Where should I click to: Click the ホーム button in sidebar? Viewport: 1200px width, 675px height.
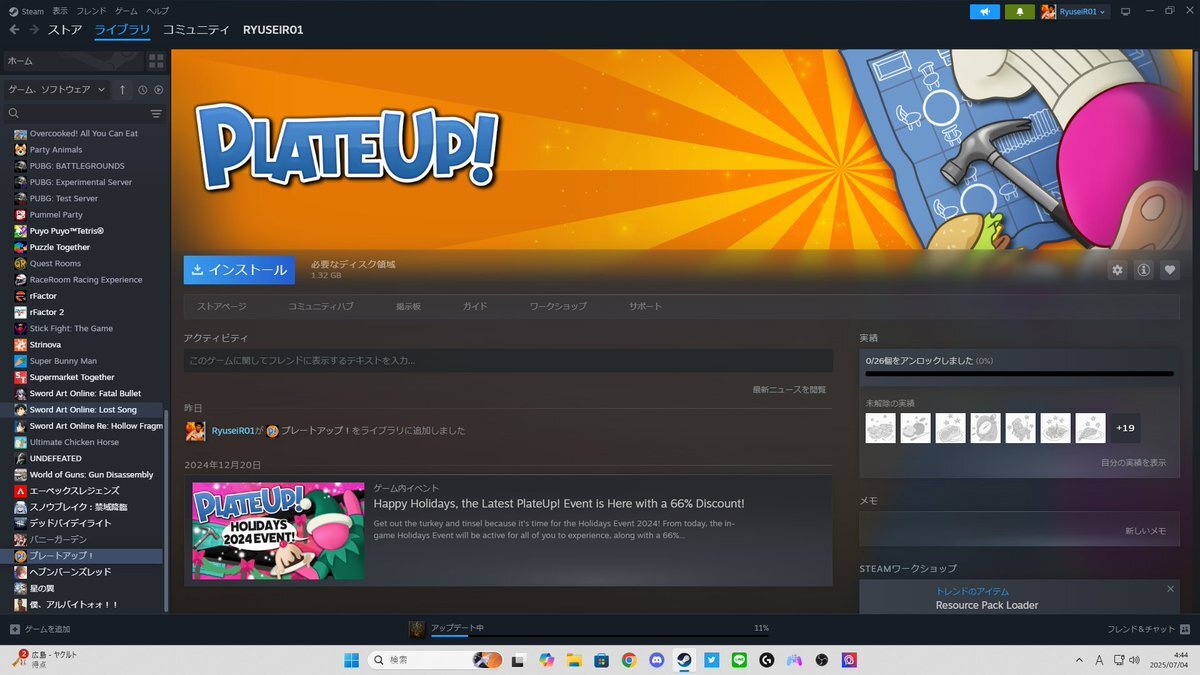pos(72,61)
